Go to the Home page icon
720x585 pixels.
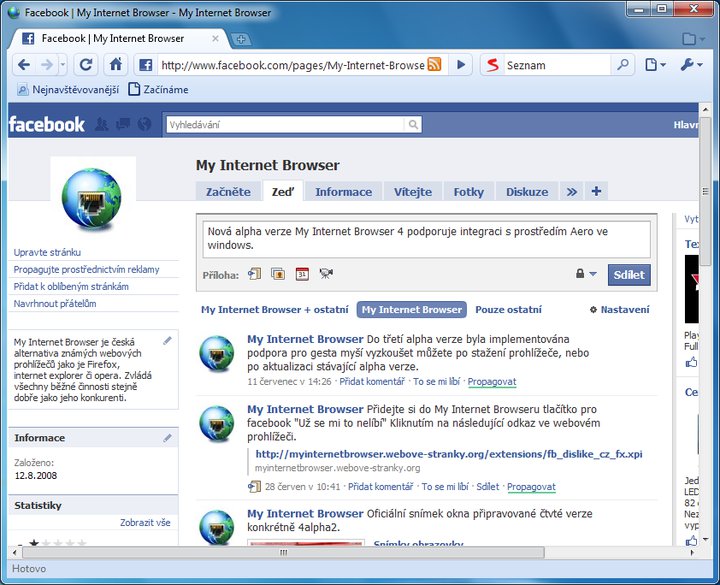[116, 64]
